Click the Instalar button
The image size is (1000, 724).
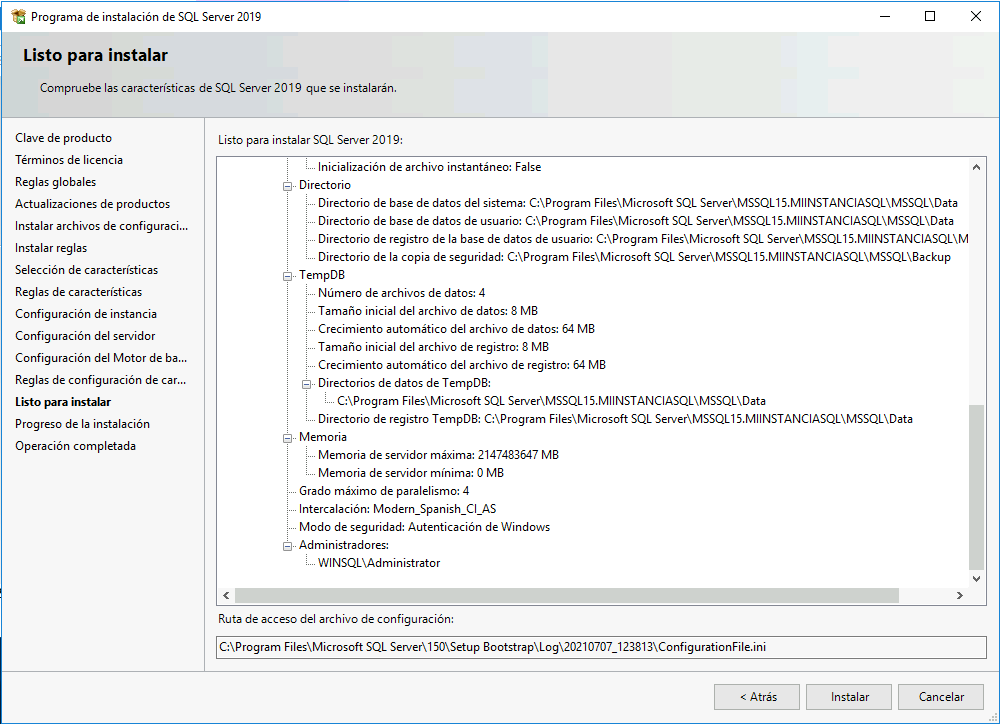pos(849,697)
